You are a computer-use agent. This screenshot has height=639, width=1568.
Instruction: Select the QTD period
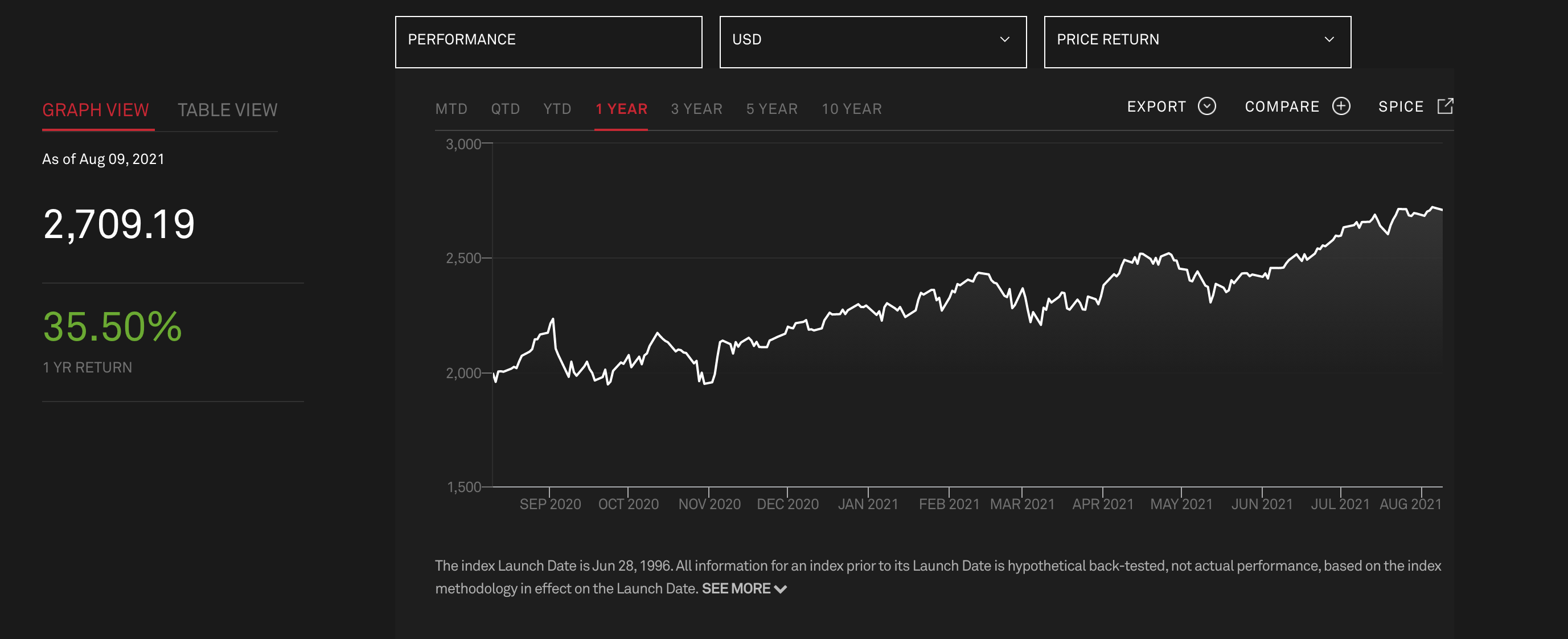[x=505, y=108]
